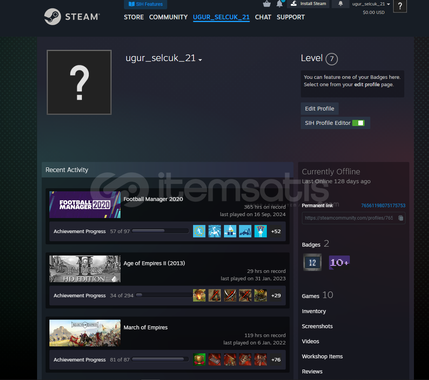Open the STORE menu
429x380 pixels.
[134, 17]
